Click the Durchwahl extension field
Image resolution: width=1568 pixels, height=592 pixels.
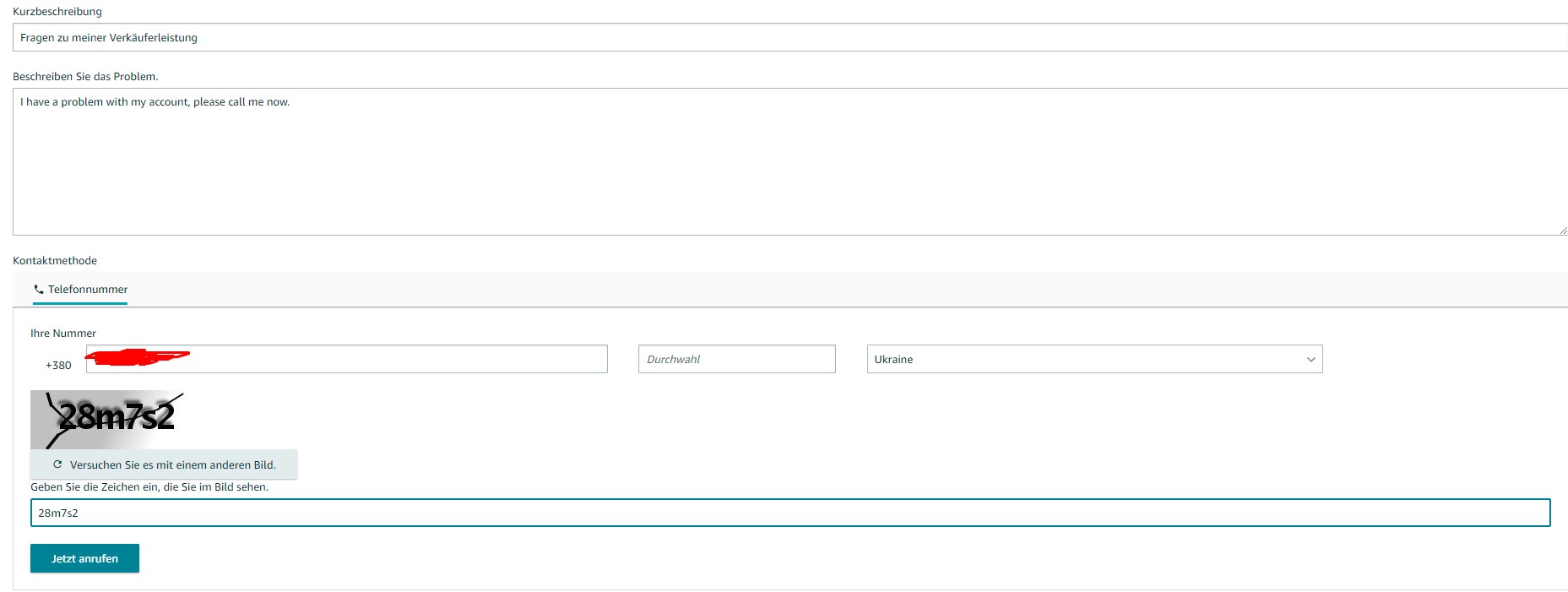pyautogui.click(x=736, y=360)
